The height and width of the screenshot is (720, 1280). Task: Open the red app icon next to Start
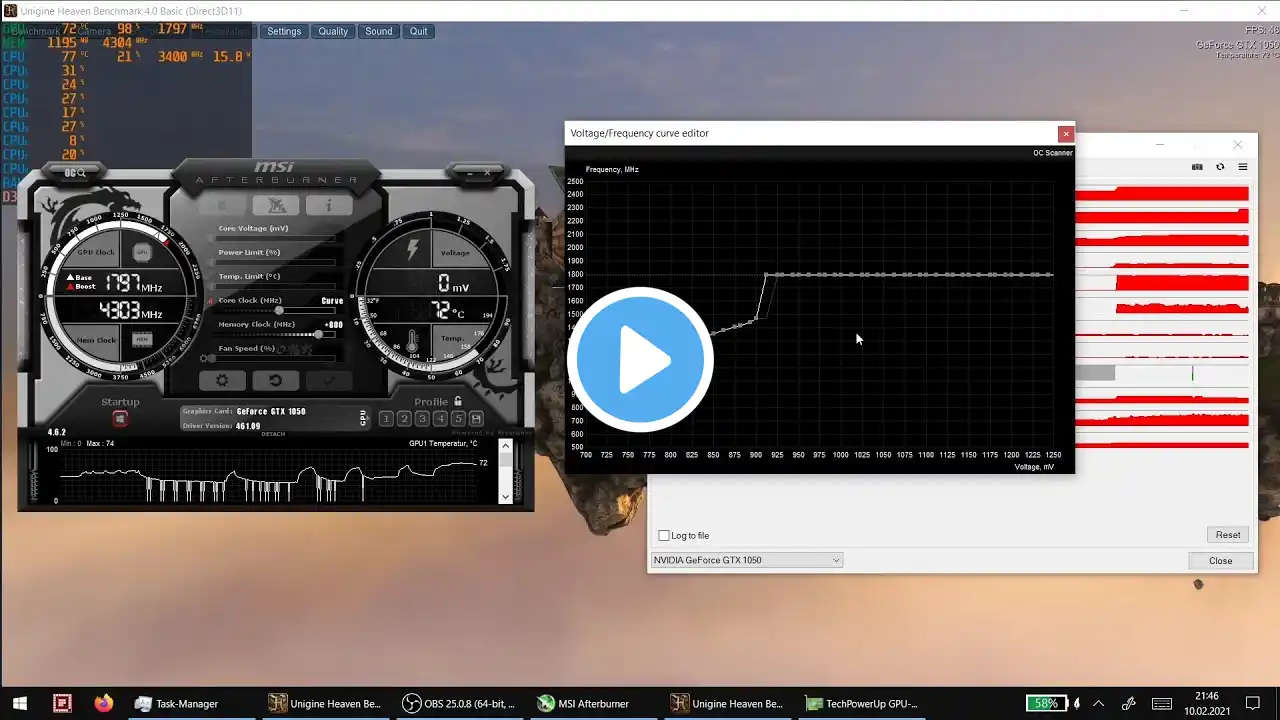[x=62, y=703]
